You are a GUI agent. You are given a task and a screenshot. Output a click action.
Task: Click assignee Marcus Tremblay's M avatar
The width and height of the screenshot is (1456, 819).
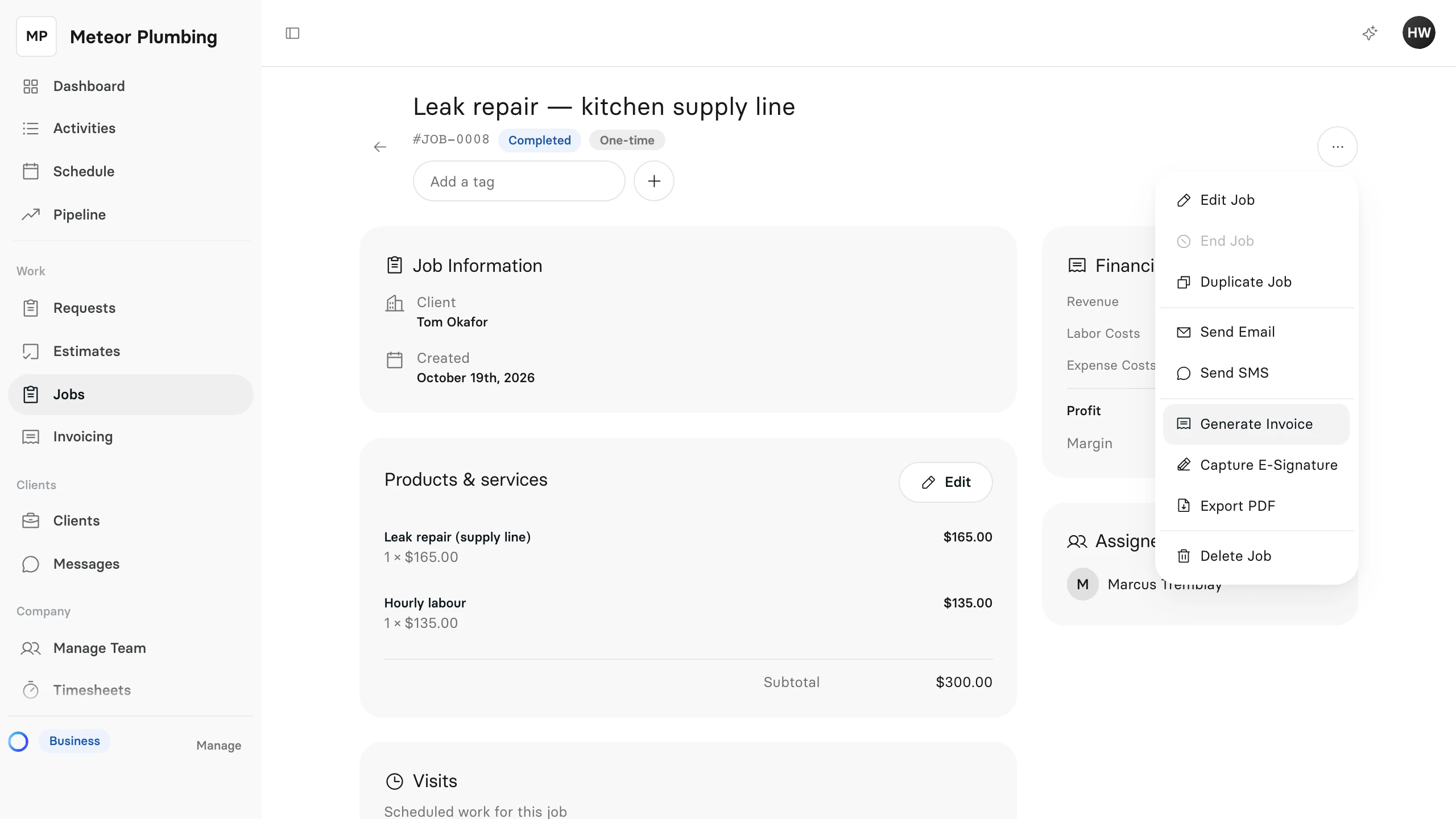(x=1082, y=585)
